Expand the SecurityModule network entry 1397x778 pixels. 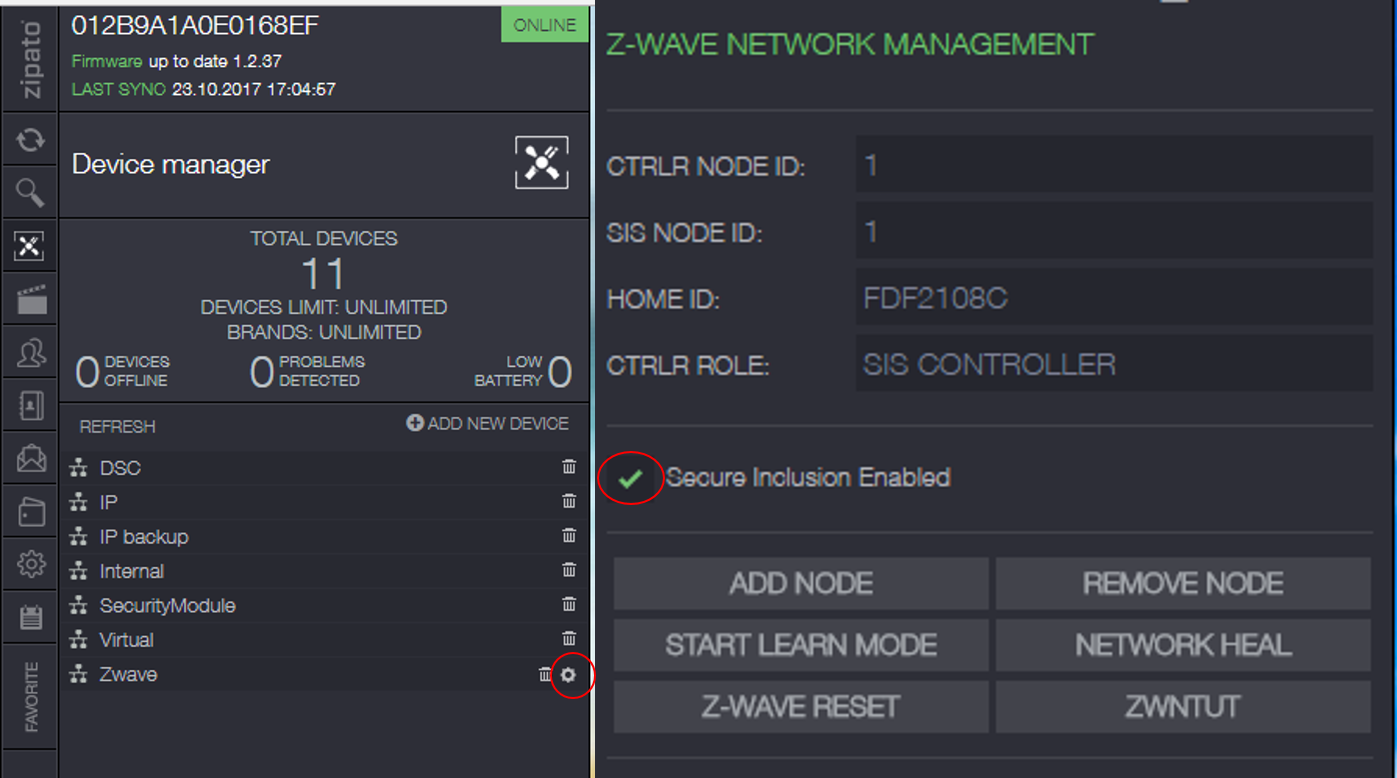[167, 606]
